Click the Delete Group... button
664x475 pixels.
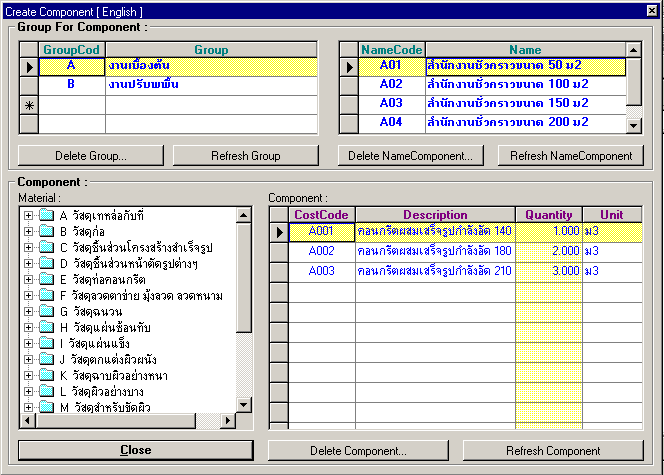[x=91, y=156]
